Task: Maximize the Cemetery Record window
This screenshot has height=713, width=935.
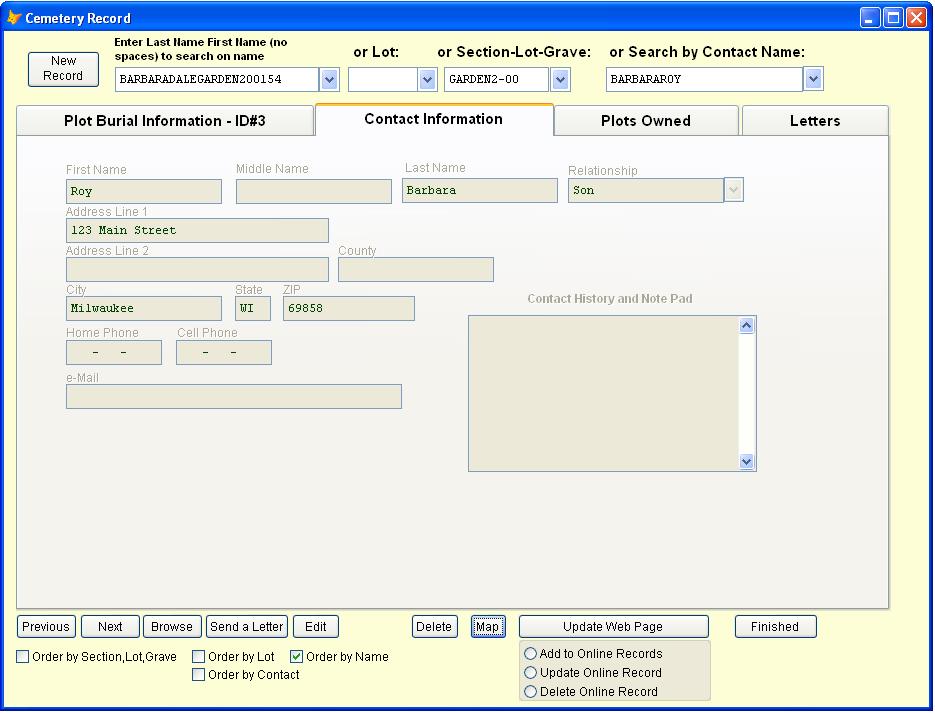Action: (x=893, y=18)
